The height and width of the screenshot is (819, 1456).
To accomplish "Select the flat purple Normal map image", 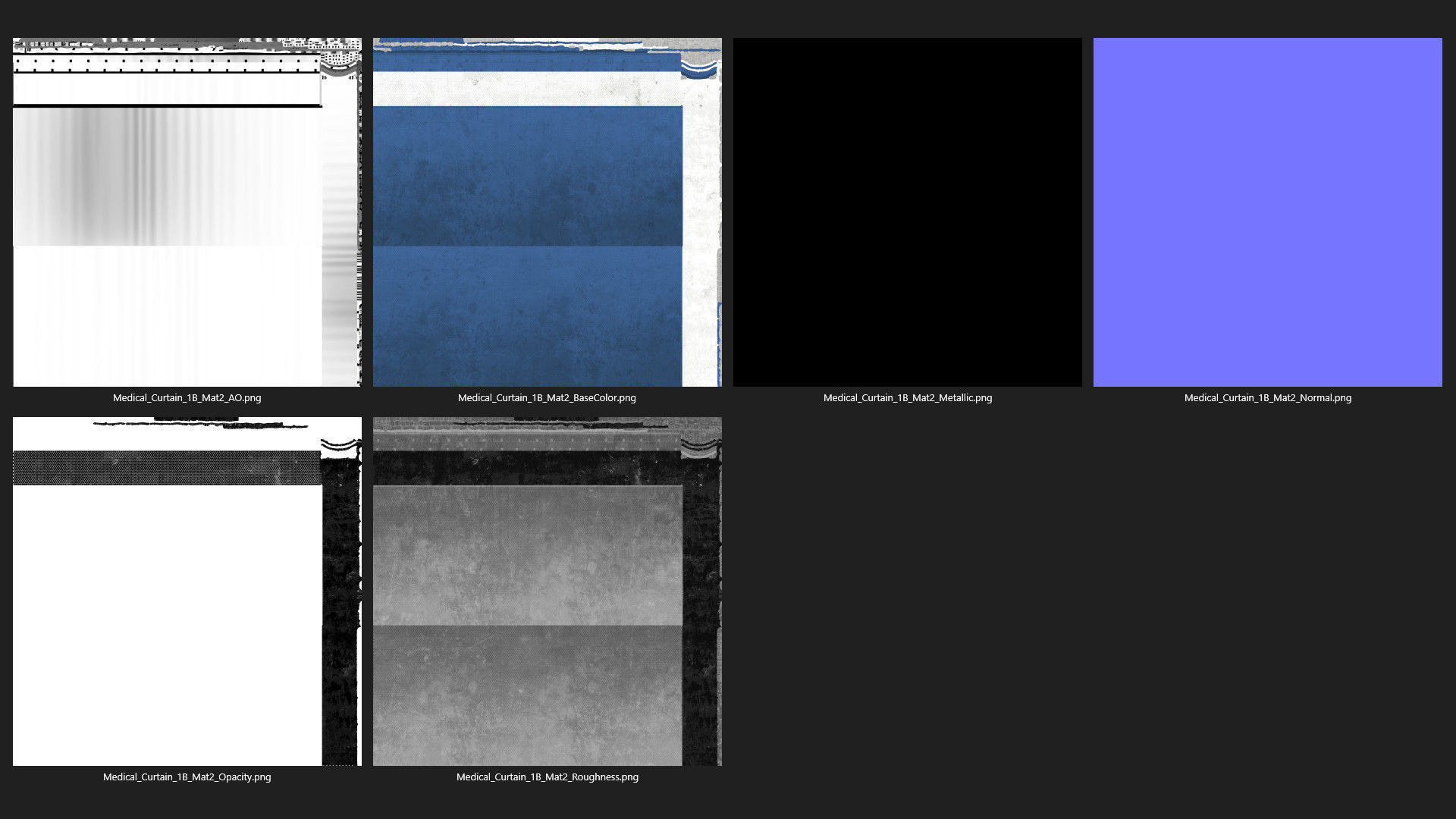I will [x=1267, y=212].
